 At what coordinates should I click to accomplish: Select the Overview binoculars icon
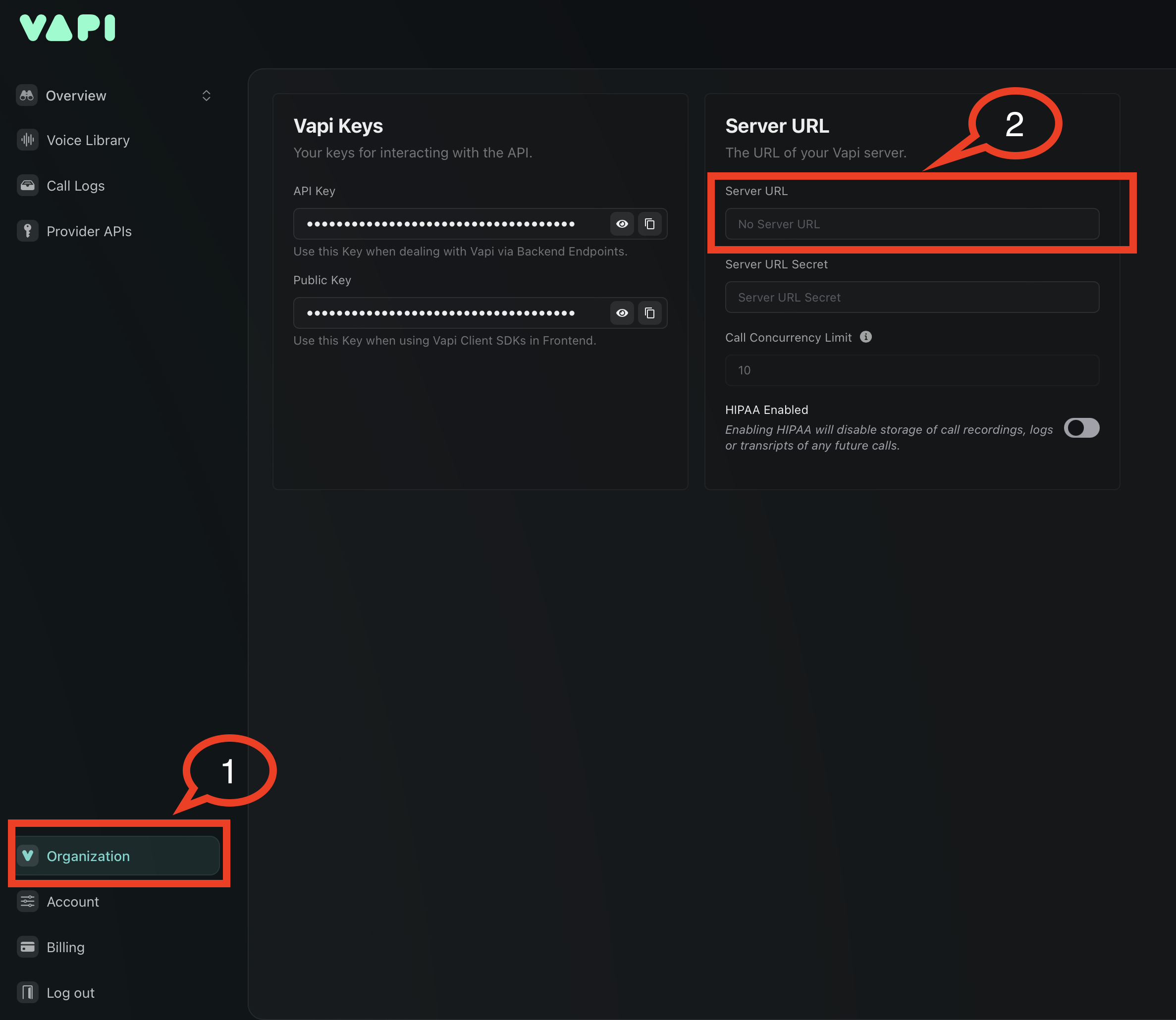point(27,95)
